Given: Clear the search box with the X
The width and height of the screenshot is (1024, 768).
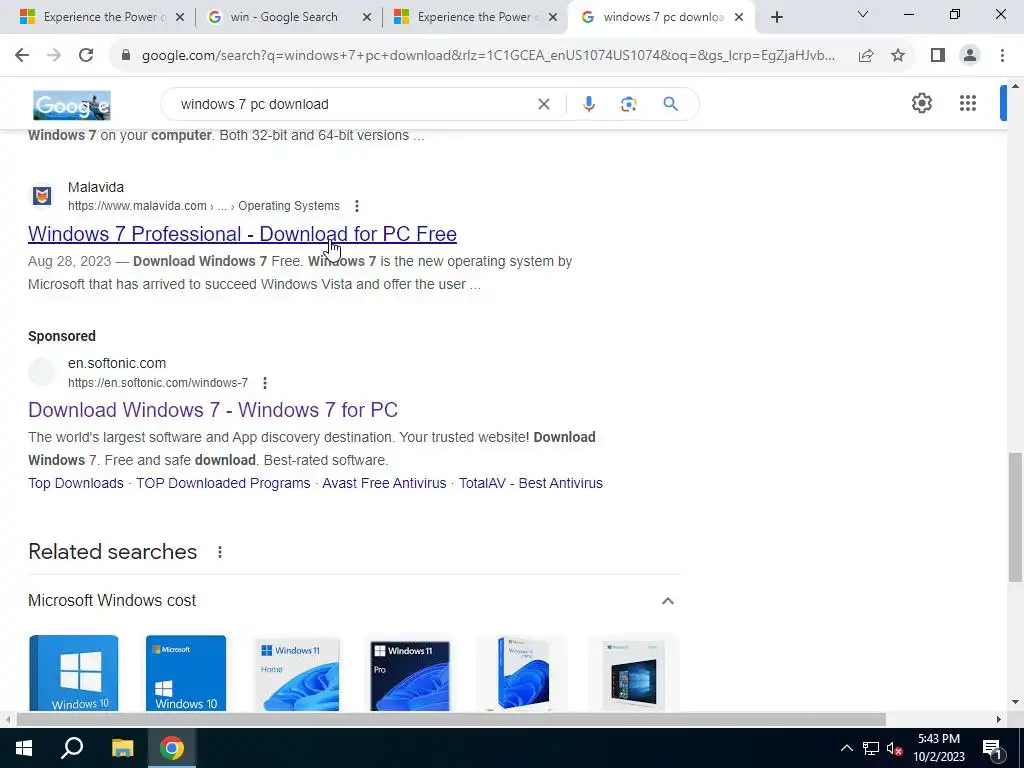Looking at the screenshot, I should [543, 104].
